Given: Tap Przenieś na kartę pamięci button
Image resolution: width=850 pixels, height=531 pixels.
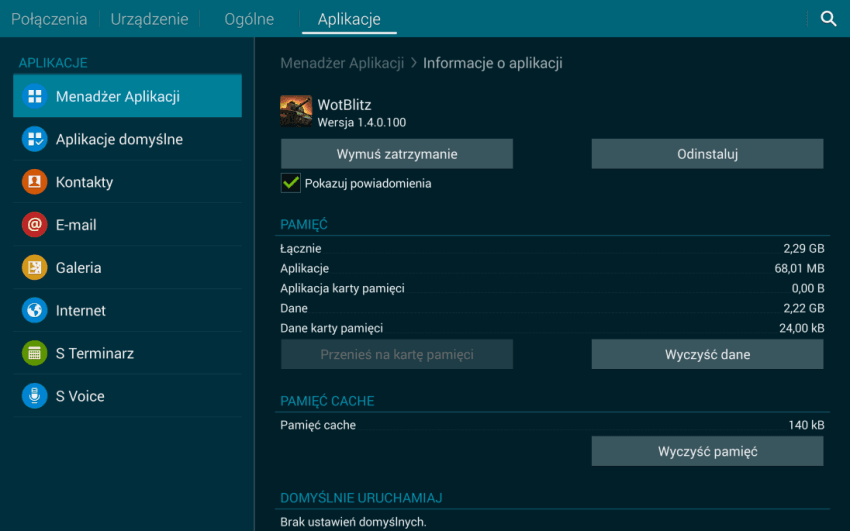Looking at the screenshot, I should [397, 354].
